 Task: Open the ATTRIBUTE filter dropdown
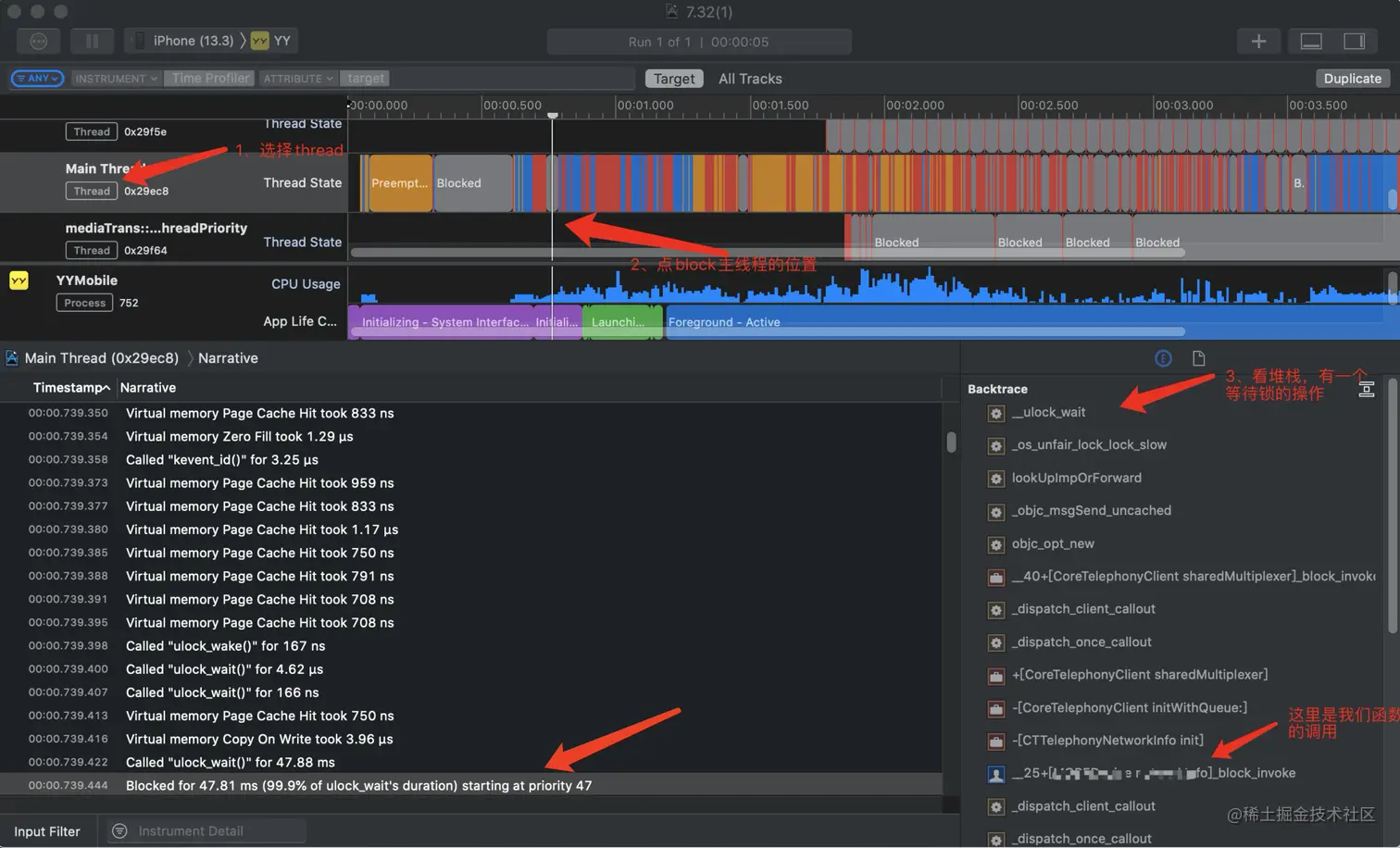pyautogui.click(x=297, y=79)
